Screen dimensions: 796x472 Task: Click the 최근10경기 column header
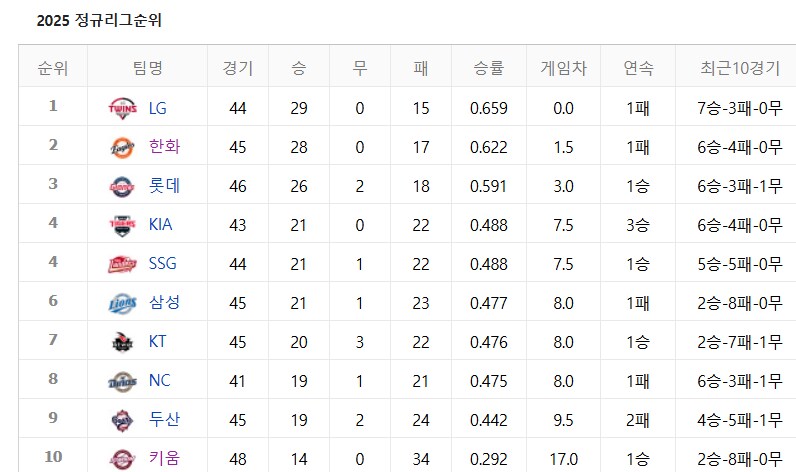click(x=740, y=68)
